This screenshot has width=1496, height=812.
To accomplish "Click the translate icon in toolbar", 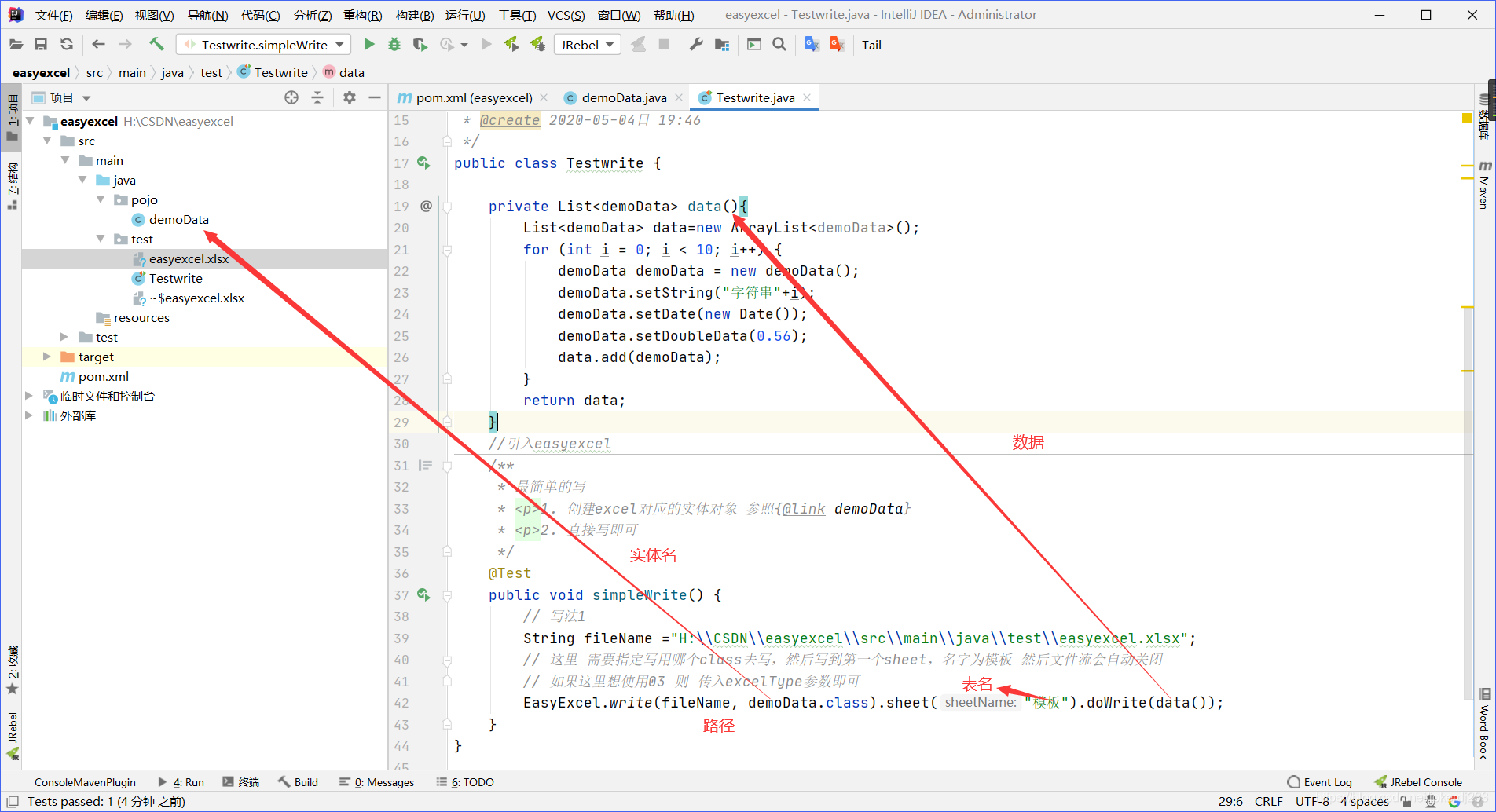I will [x=812, y=45].
